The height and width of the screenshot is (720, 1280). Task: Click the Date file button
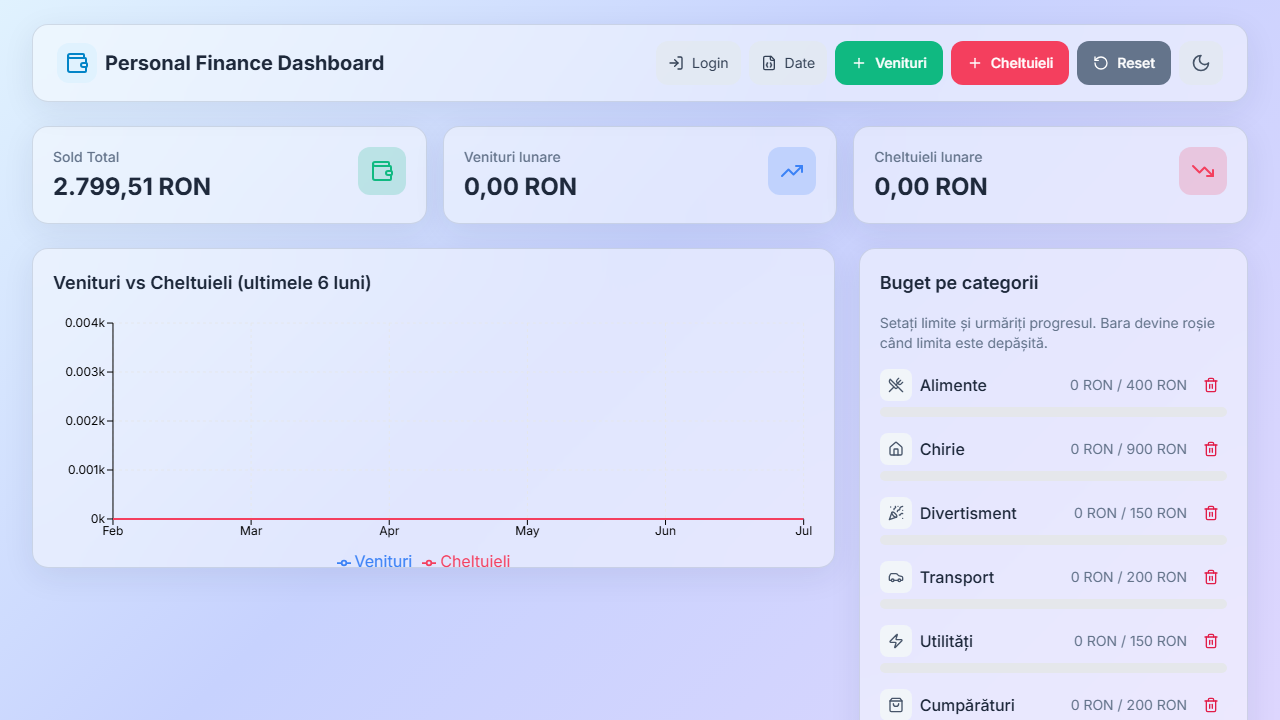tap(788, 63)
